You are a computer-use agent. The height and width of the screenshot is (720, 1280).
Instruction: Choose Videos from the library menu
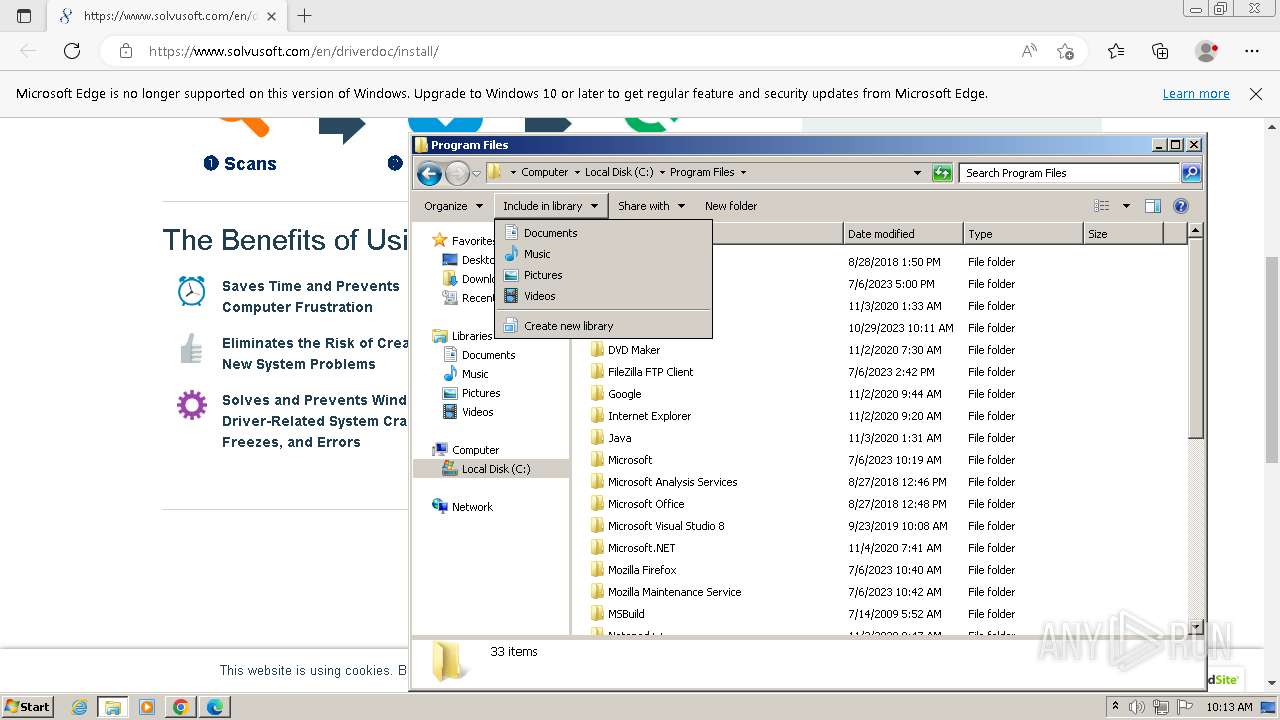(x=603, y=296)
